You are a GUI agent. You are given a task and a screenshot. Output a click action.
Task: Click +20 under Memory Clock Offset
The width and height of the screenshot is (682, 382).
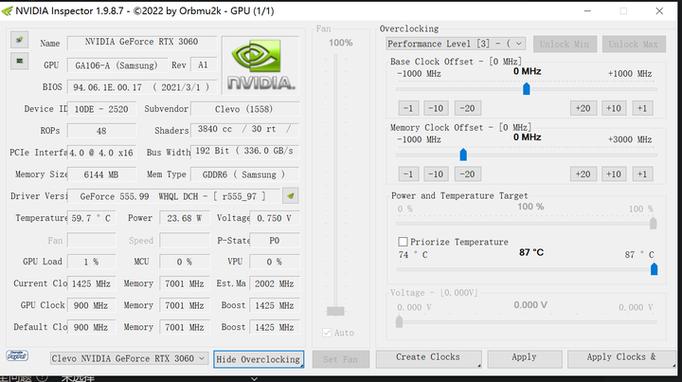tap(583, 174)
